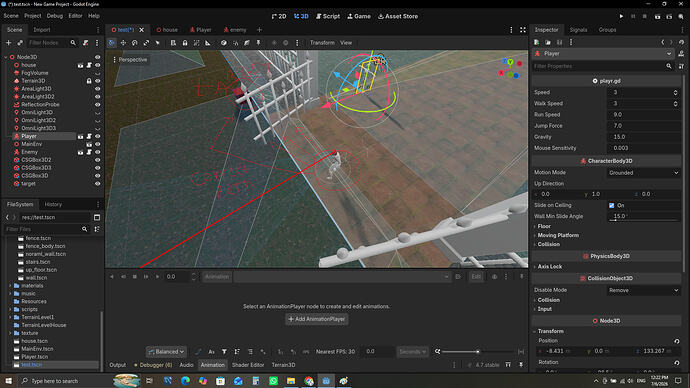Select the Move mode tool in viewport toolbar

123,43
